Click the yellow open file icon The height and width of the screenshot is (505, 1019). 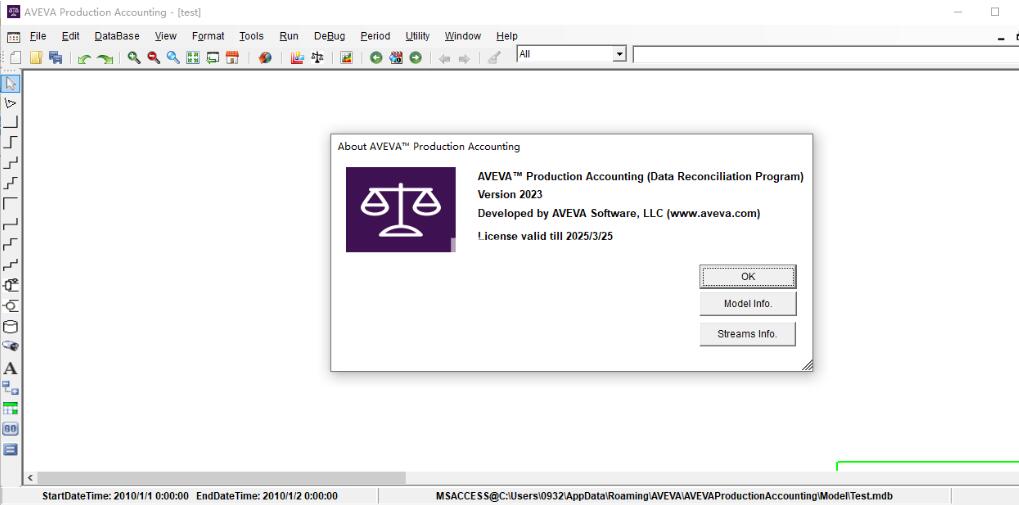click(36, 58)
